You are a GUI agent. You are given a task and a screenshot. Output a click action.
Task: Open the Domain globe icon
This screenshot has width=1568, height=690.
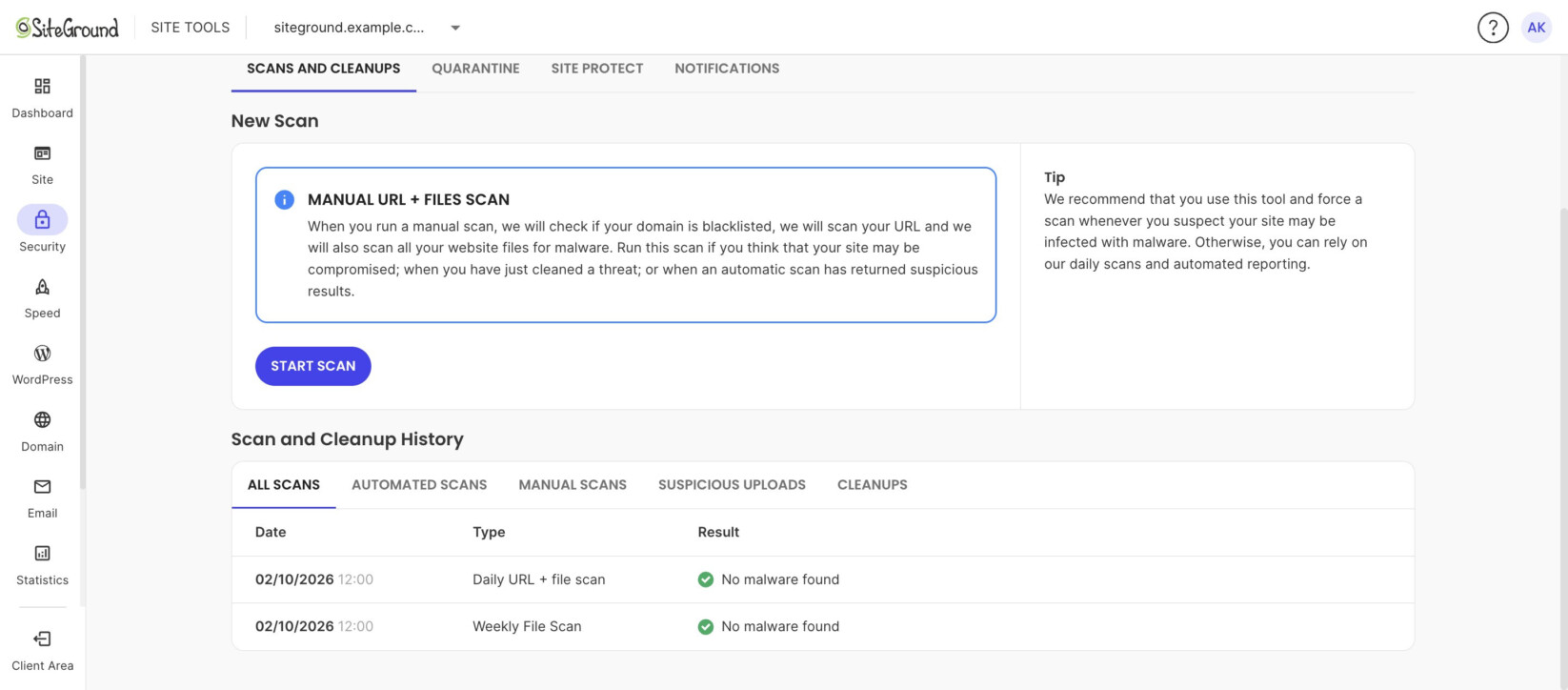42,420
